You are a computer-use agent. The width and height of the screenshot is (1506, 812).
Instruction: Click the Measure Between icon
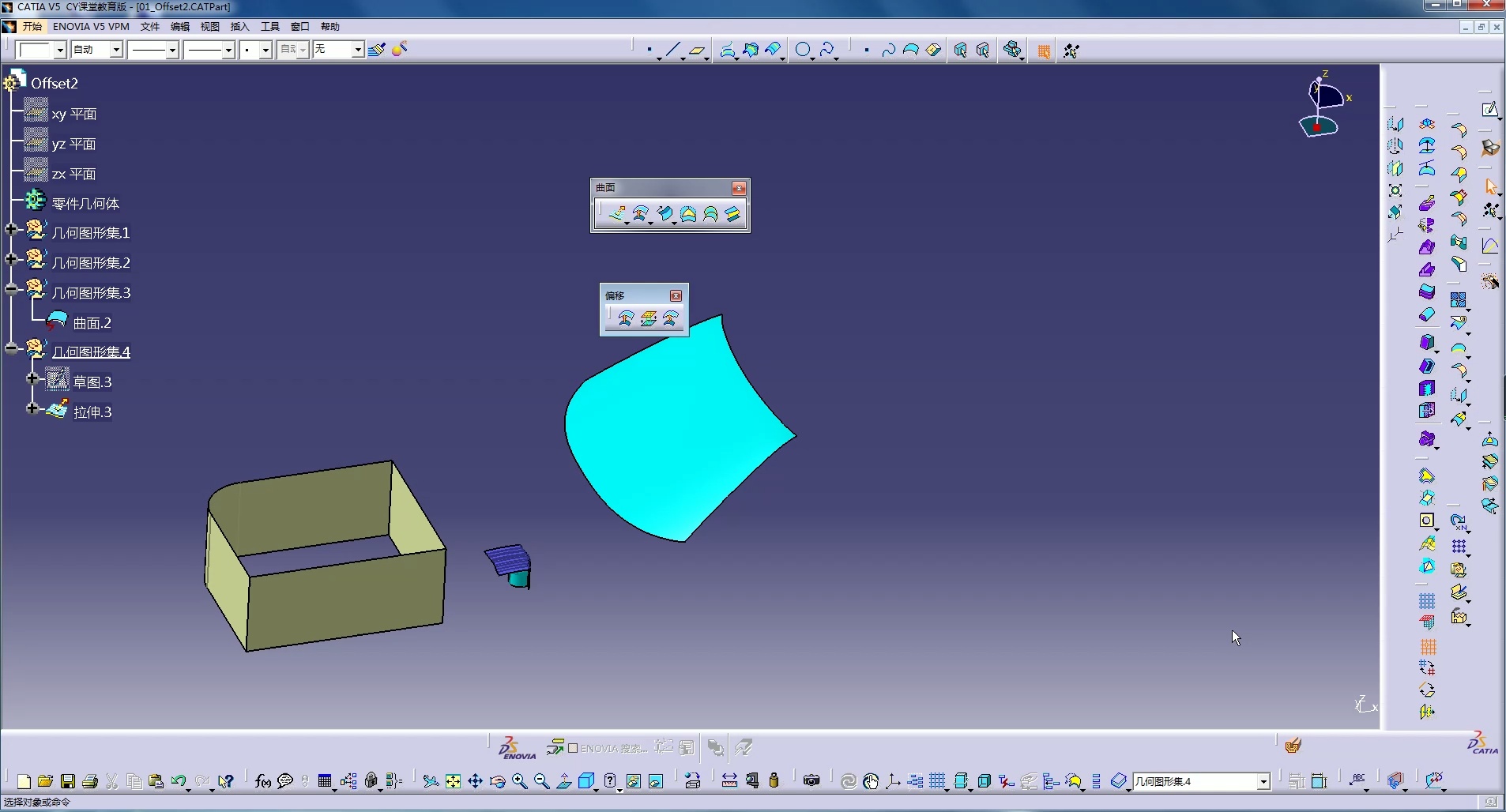729,781
